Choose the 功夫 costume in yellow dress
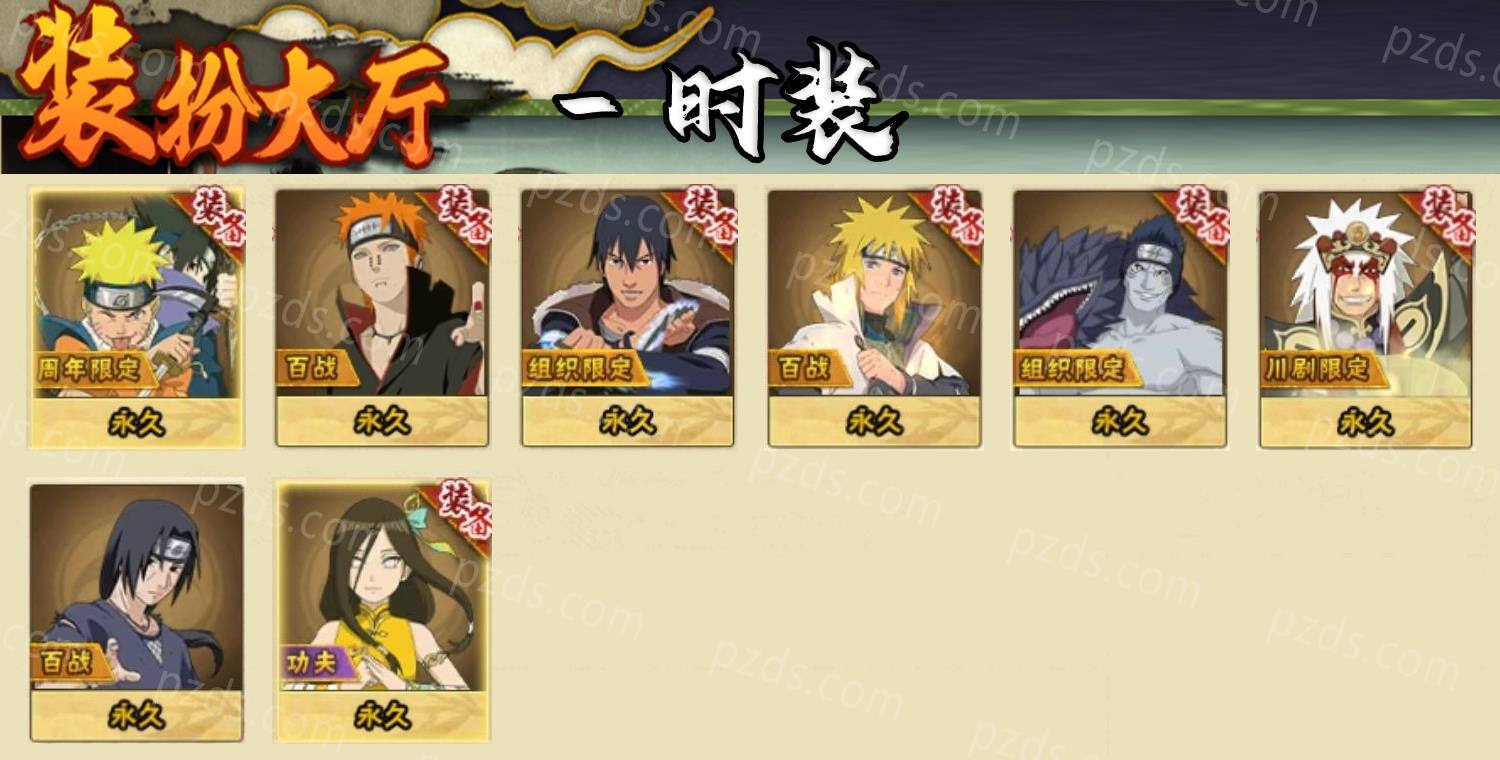 382,612
